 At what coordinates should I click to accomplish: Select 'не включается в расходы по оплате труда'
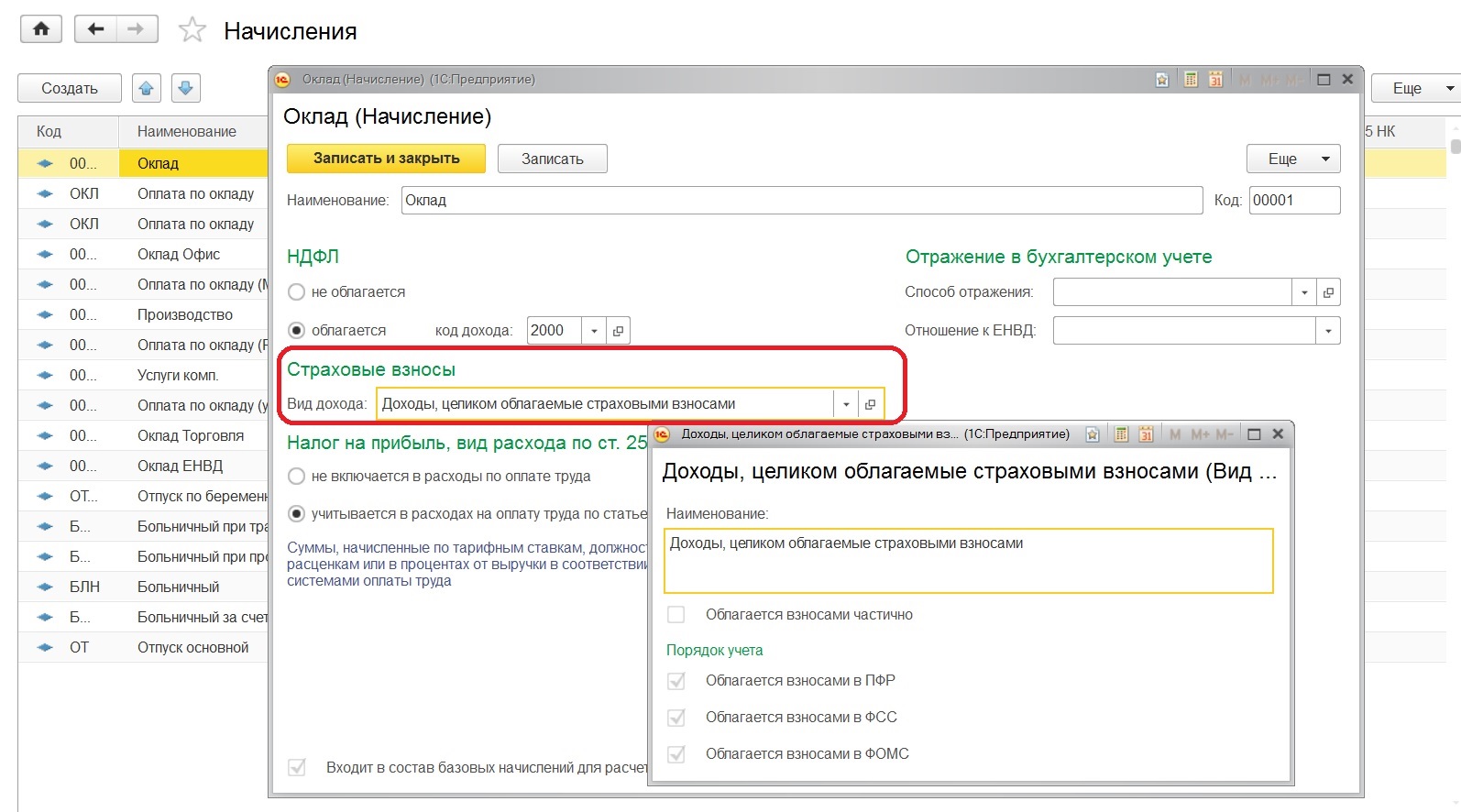point(297,477)
